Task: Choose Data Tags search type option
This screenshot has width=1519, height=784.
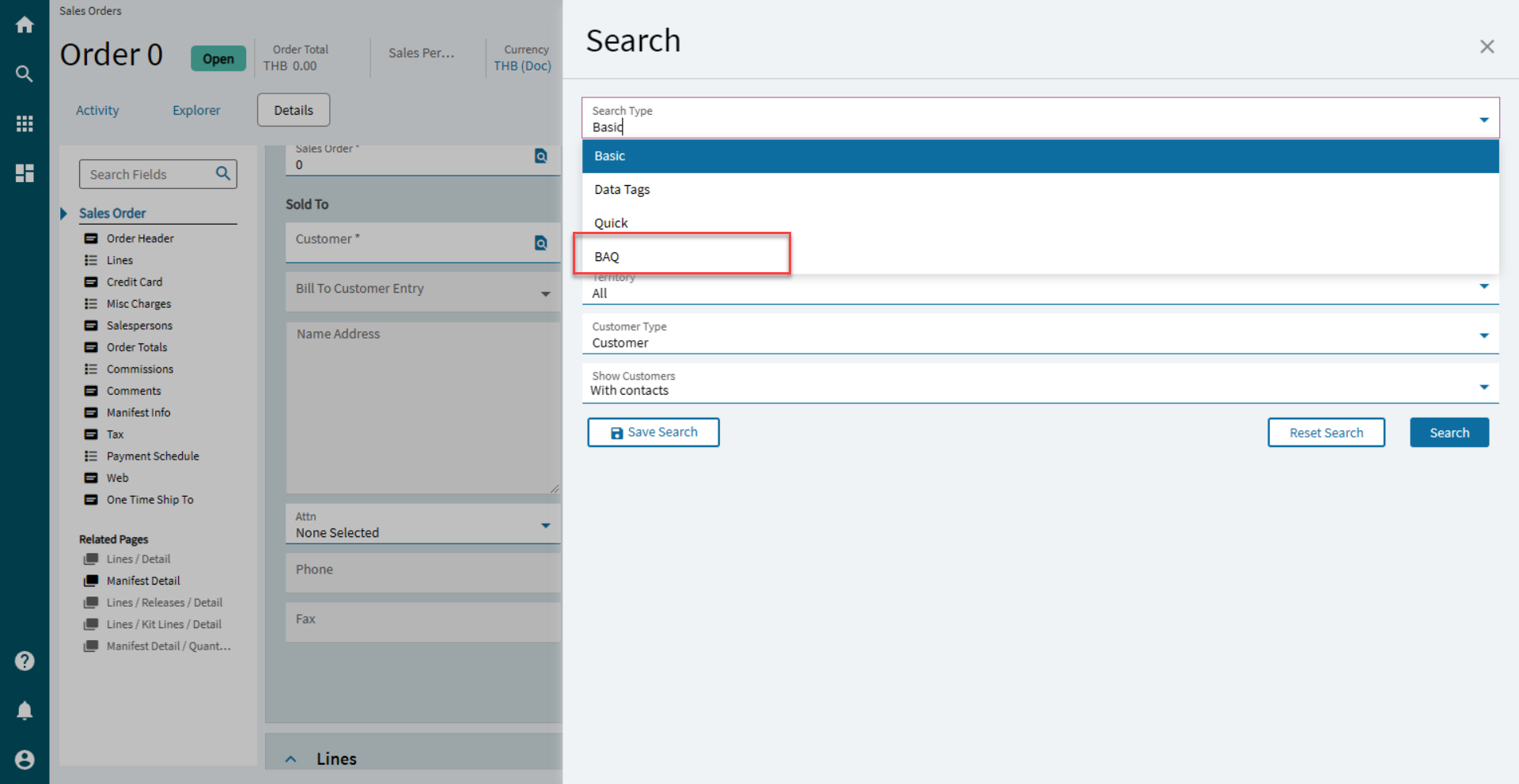Action: tap(622, 190)
